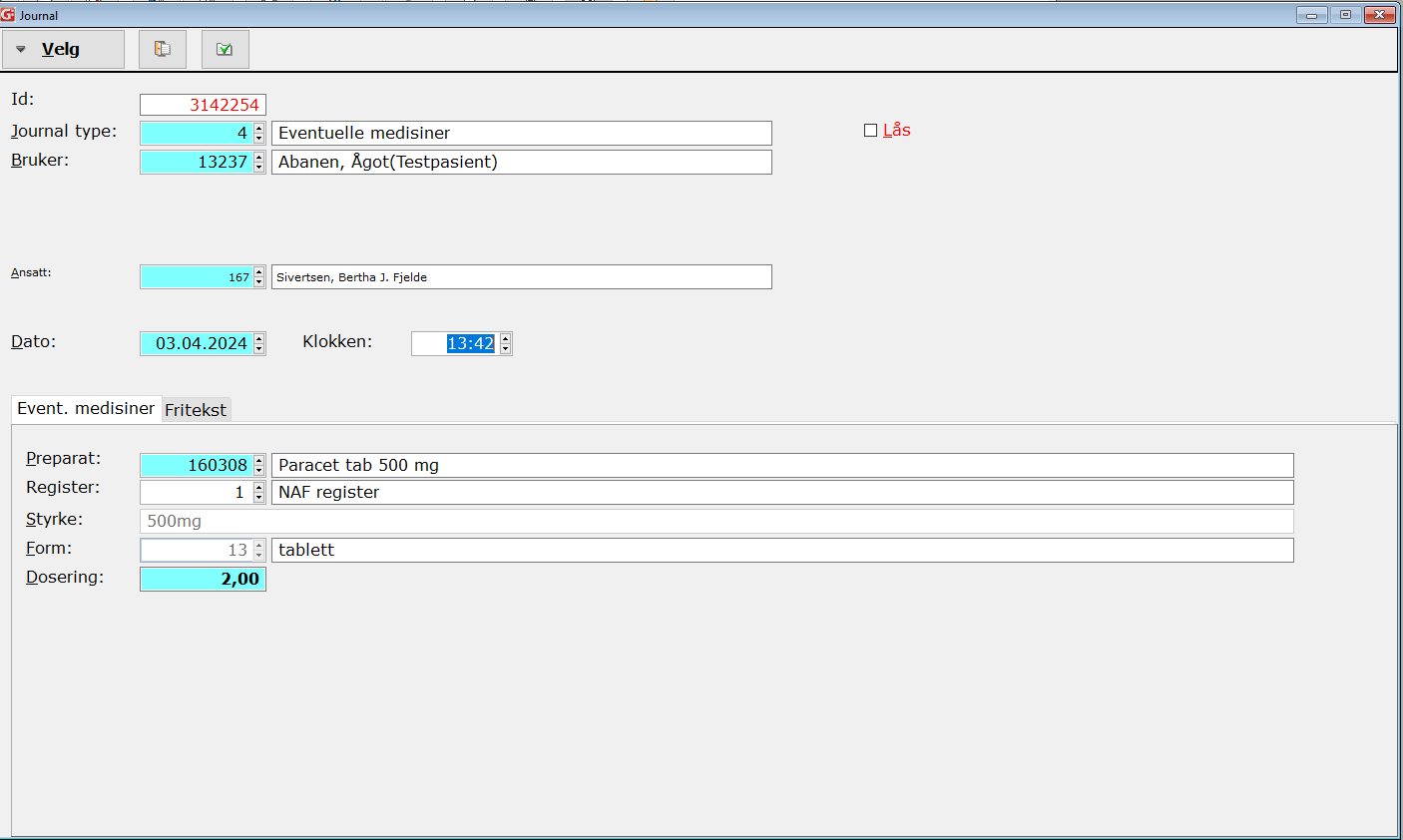
Task: Click the green checkmark save icon
Action: point(225,49)
